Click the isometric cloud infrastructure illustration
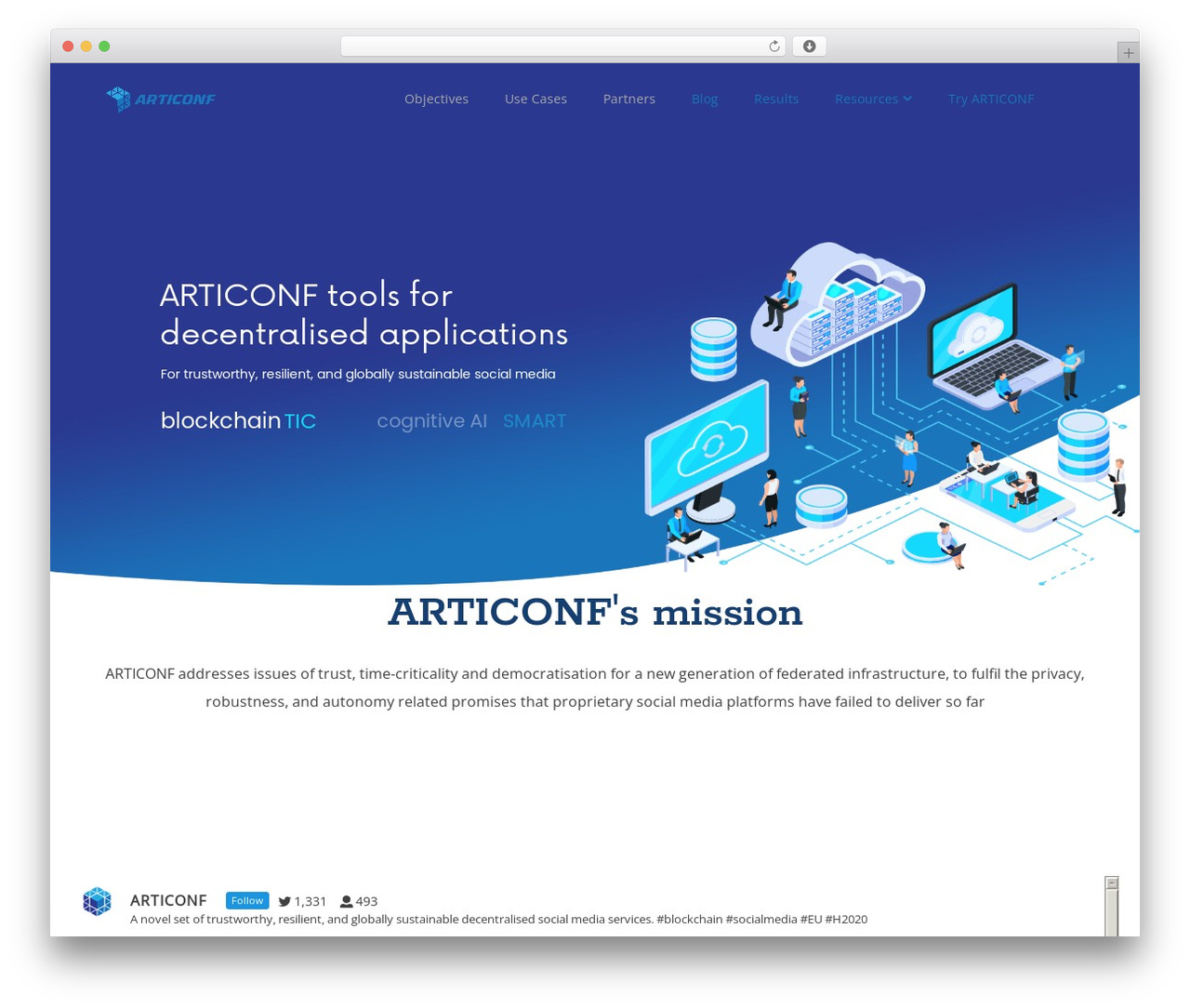This screenshot has height=1008, width=1190. [891, 414]
